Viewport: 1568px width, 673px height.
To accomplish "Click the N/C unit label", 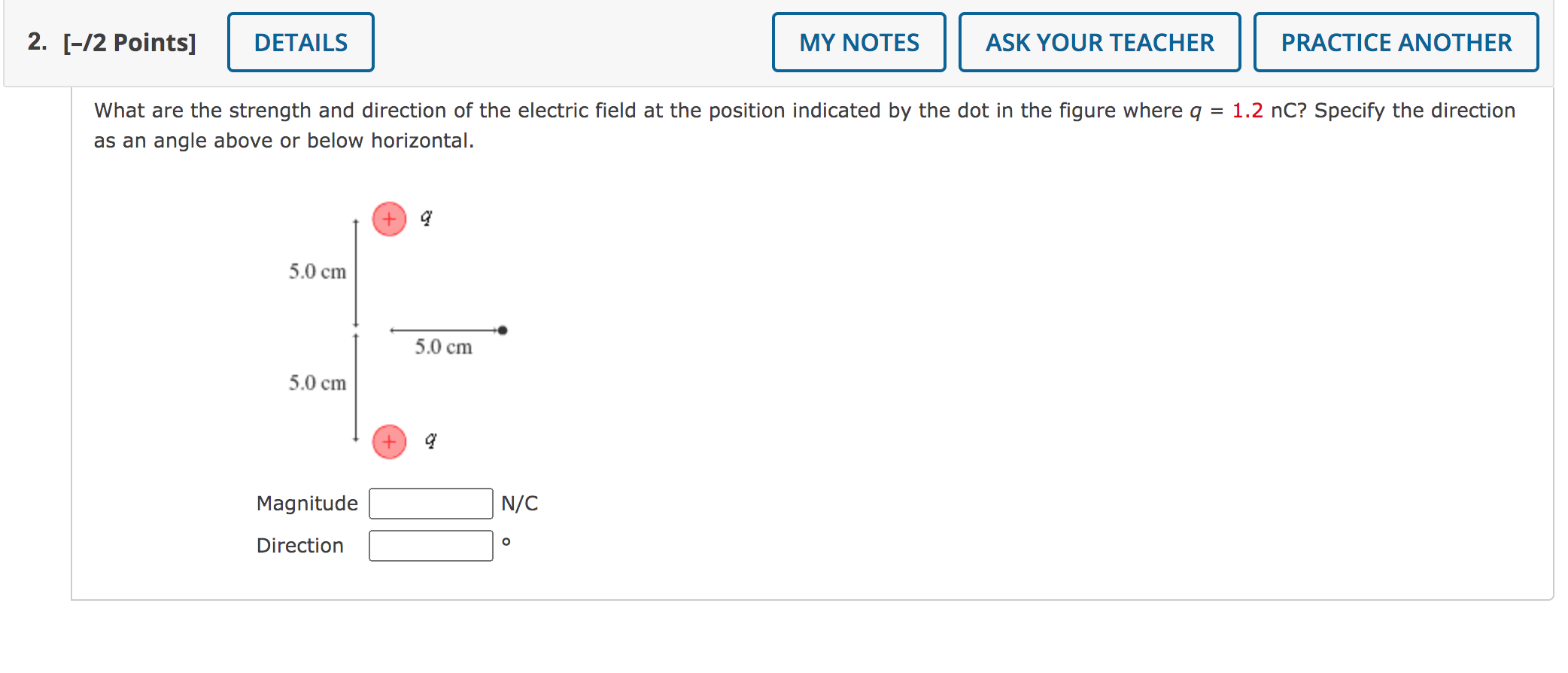I will tap(520, 503).
